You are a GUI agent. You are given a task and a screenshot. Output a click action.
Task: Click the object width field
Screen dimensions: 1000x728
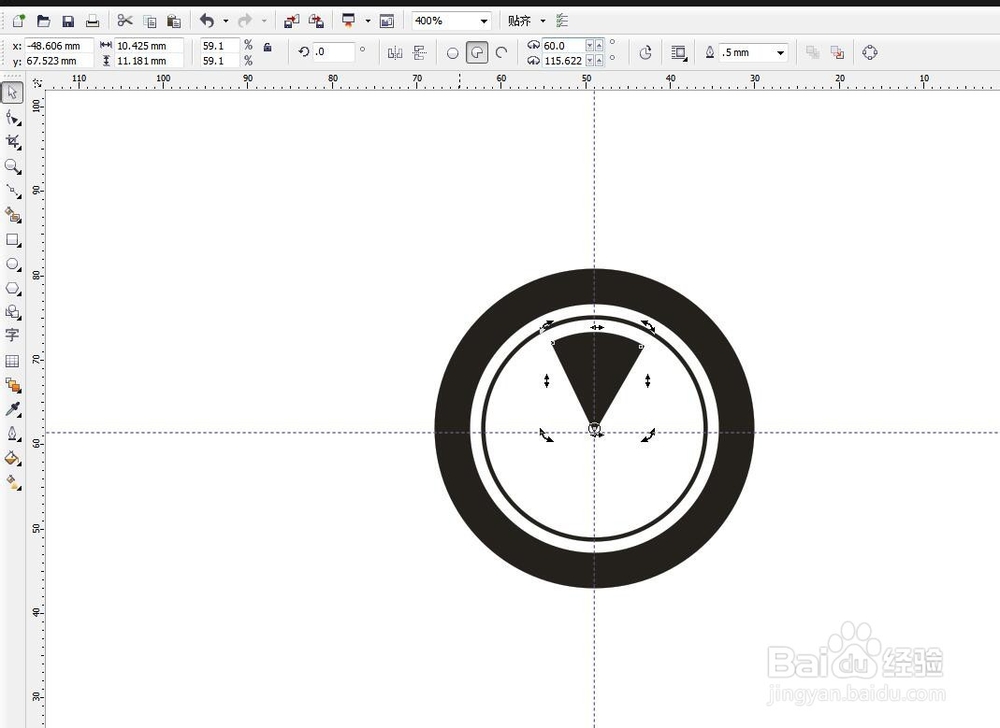(149, 46)
